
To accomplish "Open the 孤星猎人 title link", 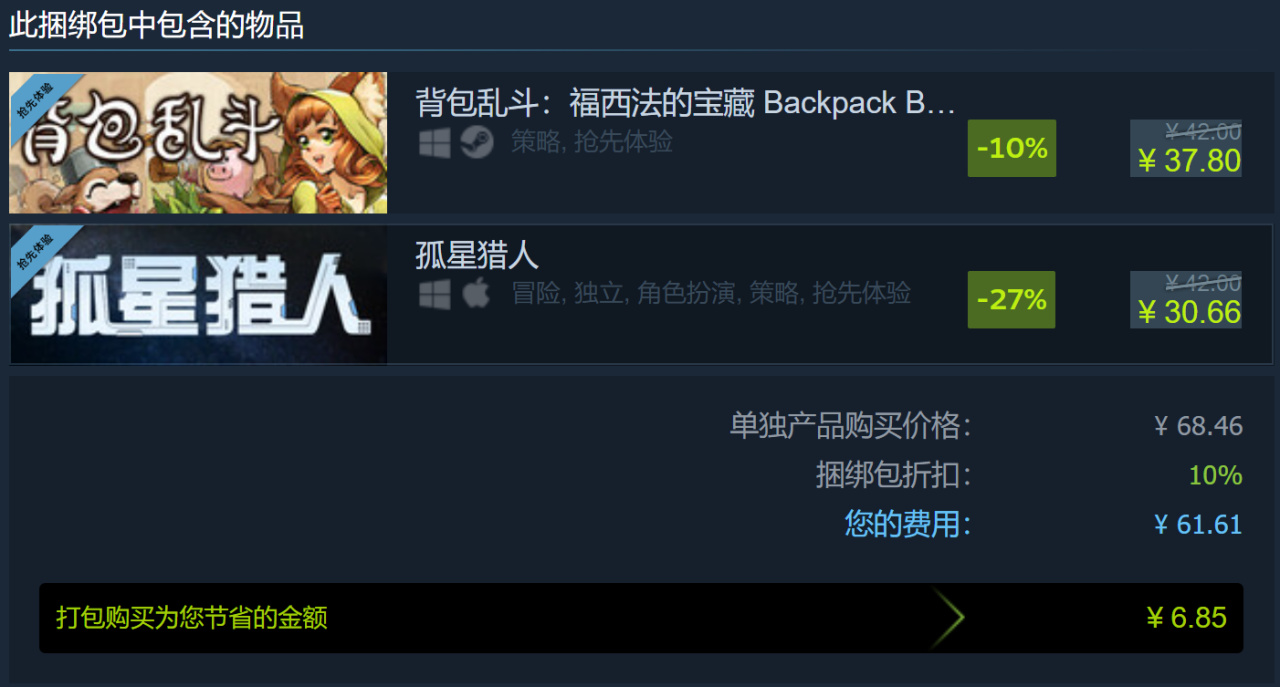I will click(x=477, y=255).
